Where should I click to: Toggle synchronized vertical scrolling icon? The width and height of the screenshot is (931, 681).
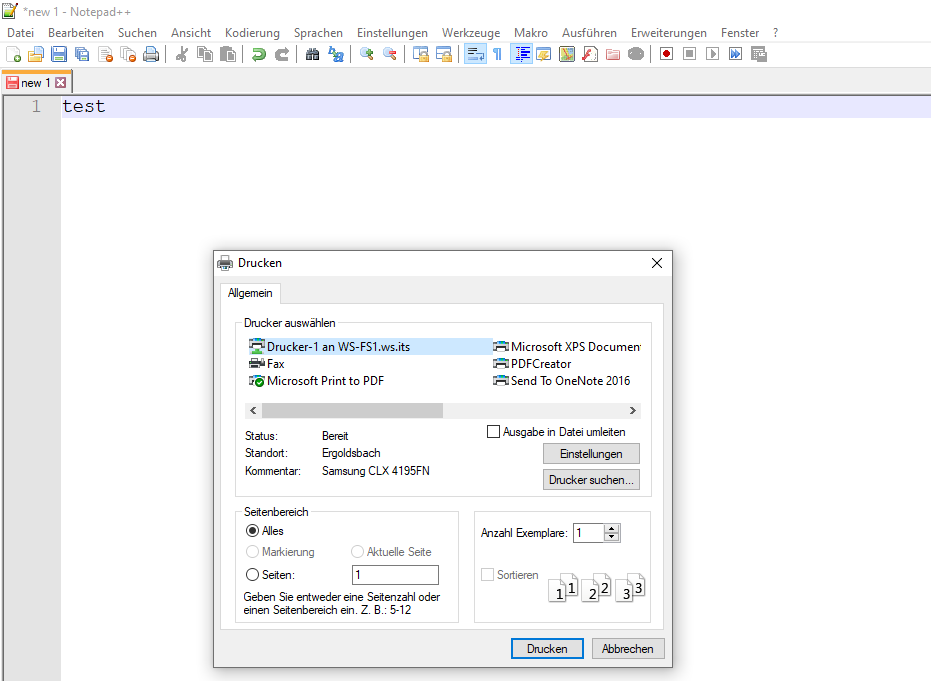420,55
